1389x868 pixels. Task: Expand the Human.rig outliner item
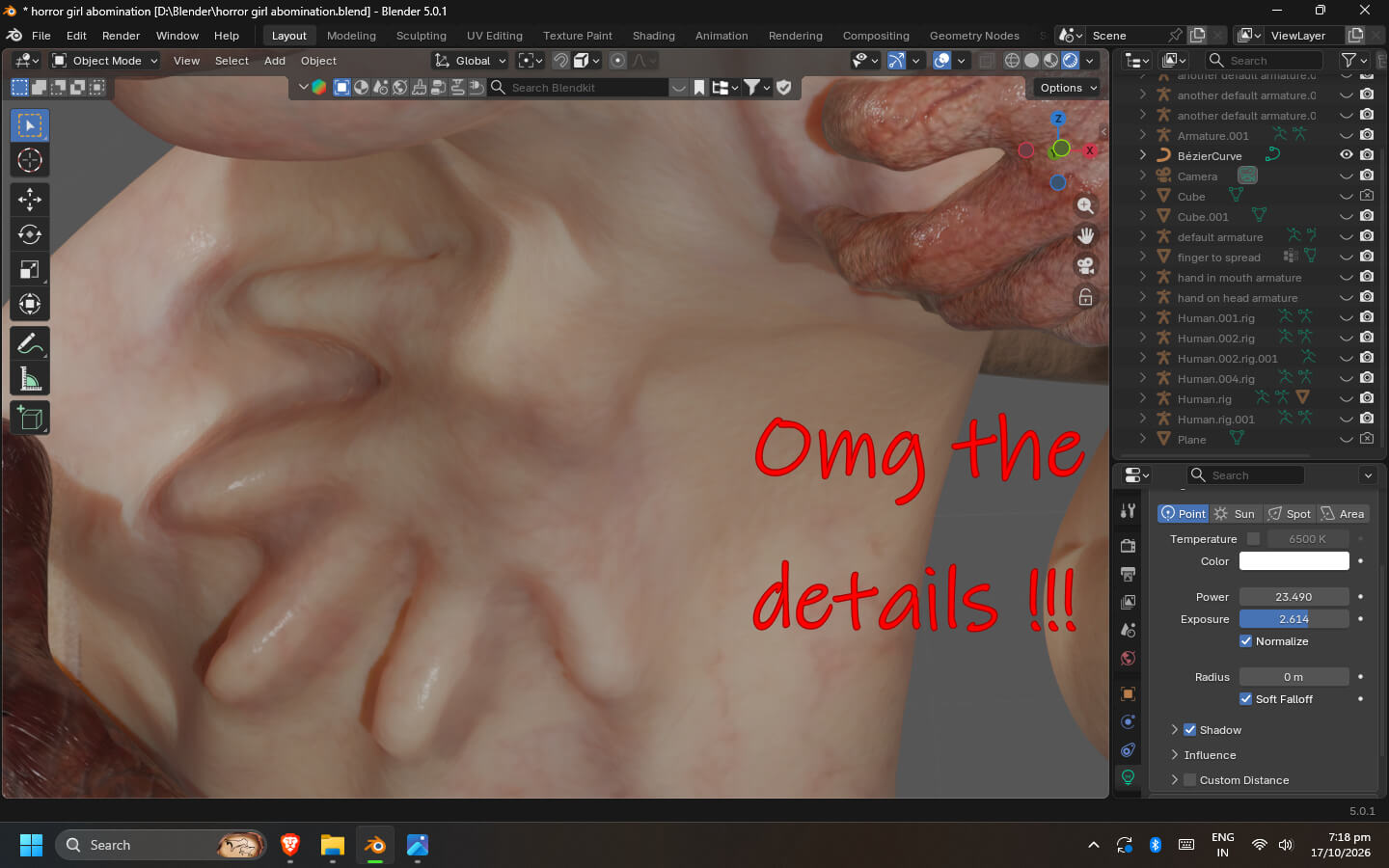1143,398
